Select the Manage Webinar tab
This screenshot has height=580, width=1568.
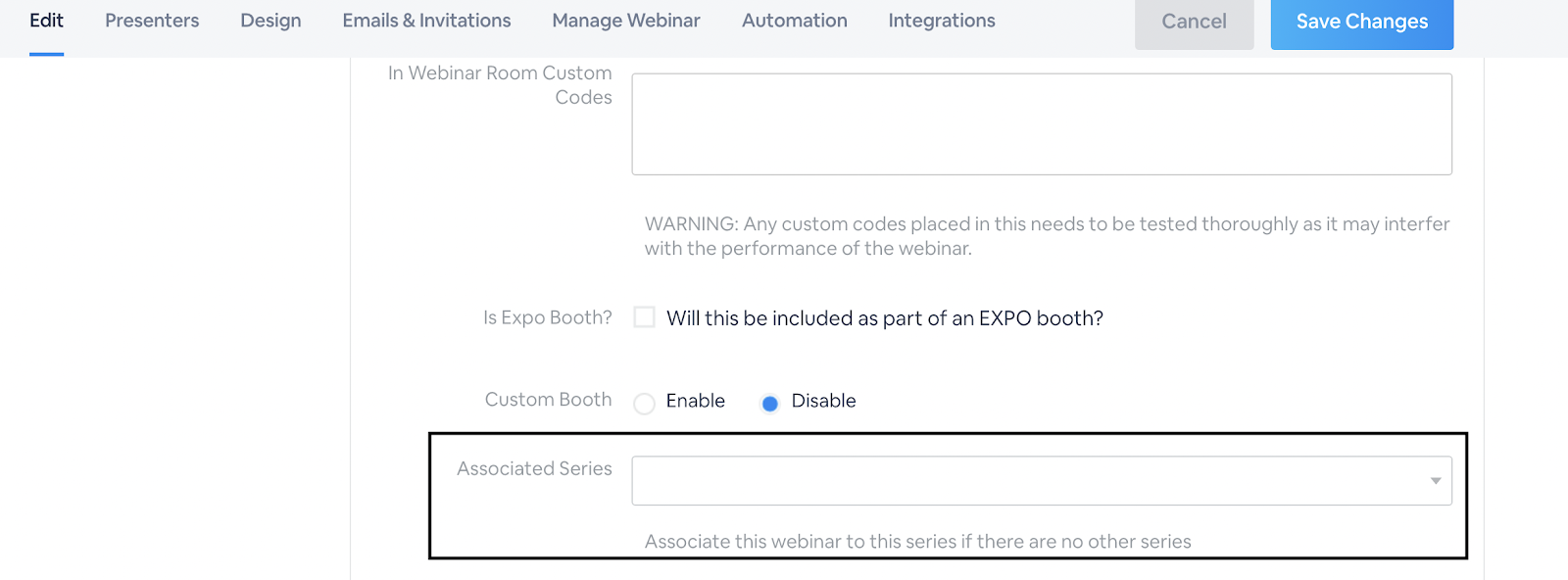click(x=626, y=21)
